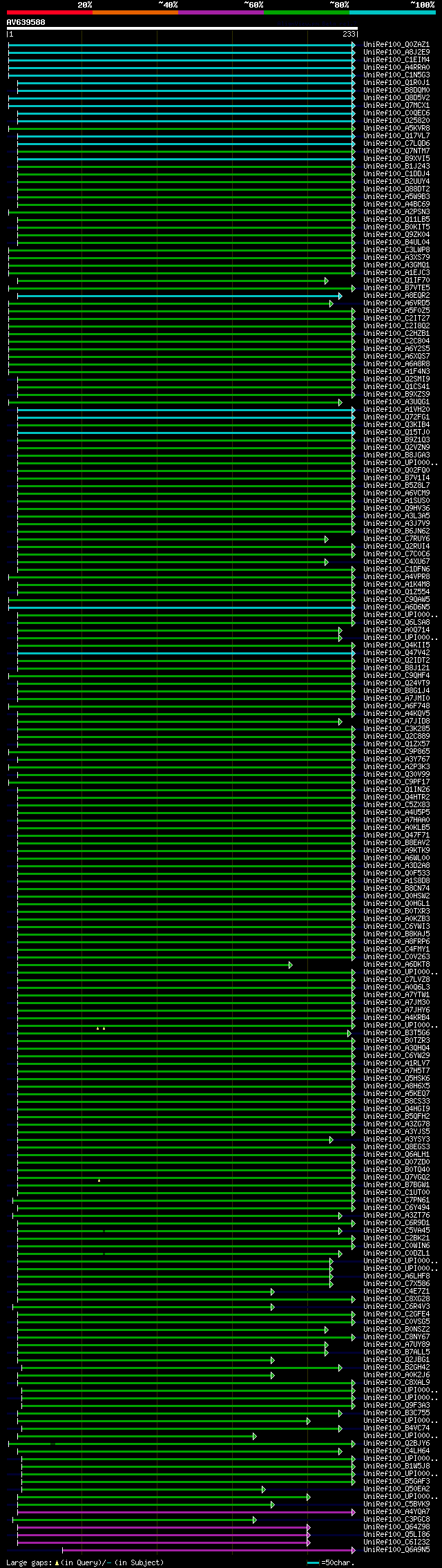
Task: Open hit UniRef100_Q0ZAZ1
Action: coord(396,44)
